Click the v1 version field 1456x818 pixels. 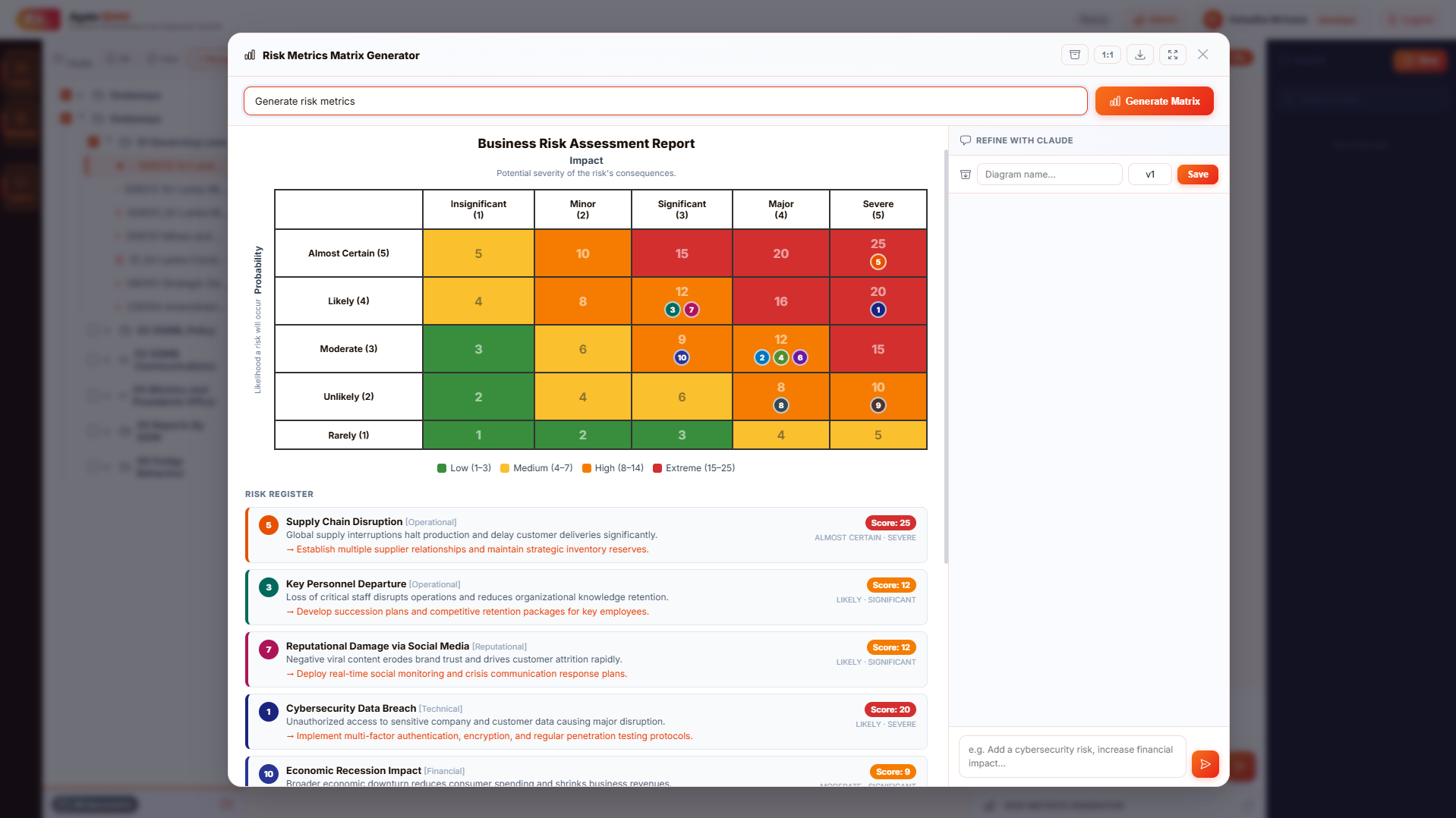coord(1149,175)
